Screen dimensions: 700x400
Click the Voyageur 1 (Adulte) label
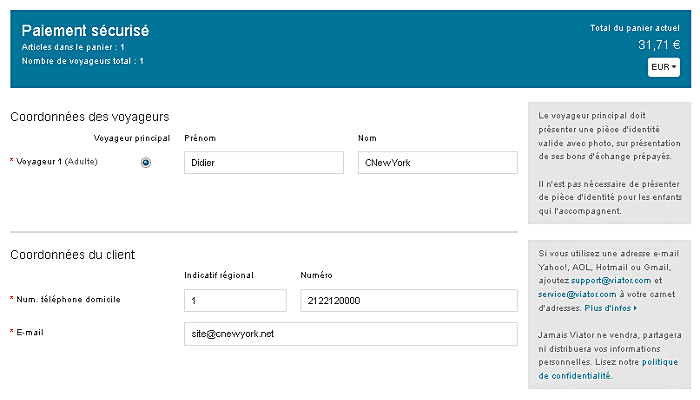coord(57,161)
